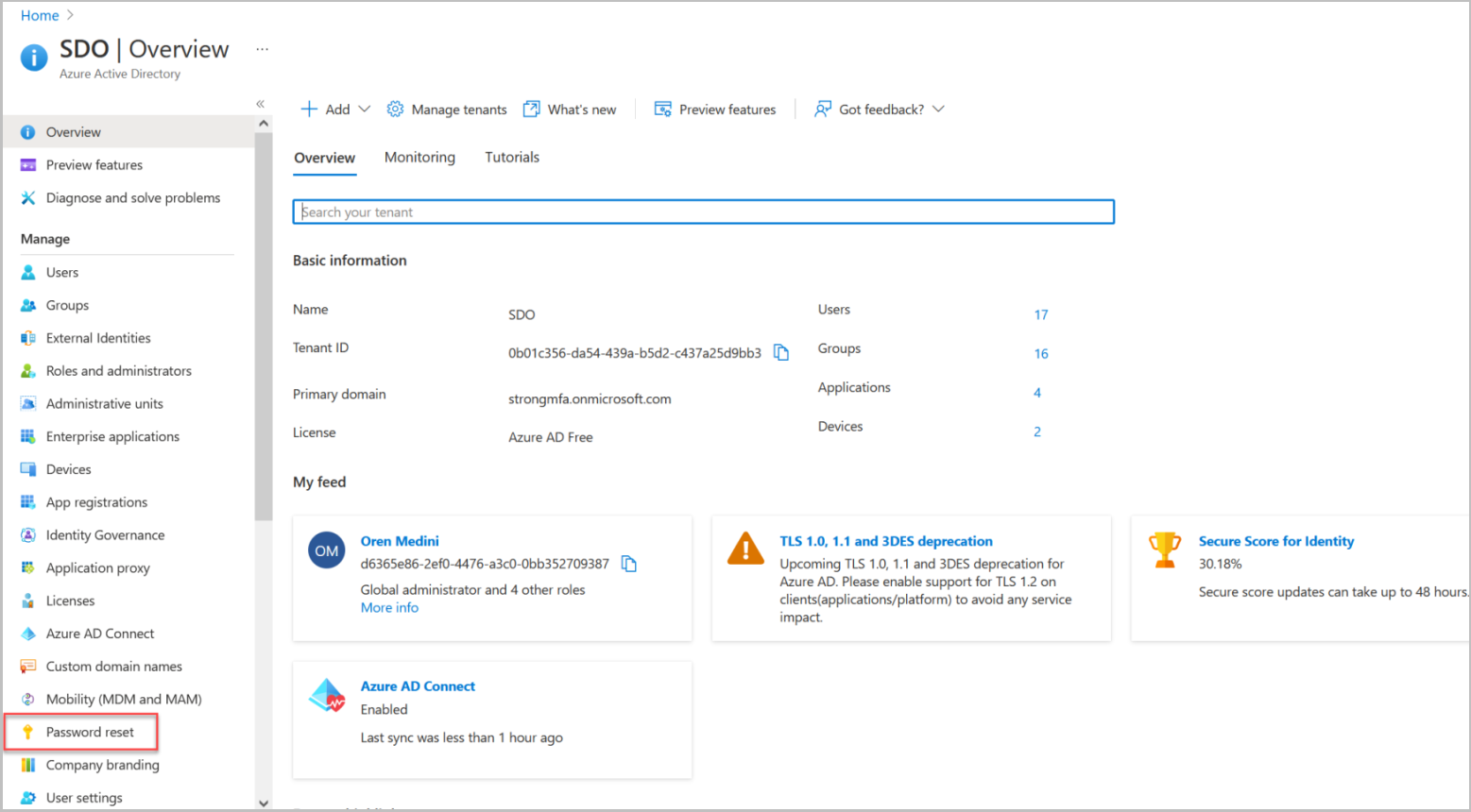Viewport: 1471px width, 812px height.
Task: Click the Preview features toolbar icon
Action: point(663,110)
